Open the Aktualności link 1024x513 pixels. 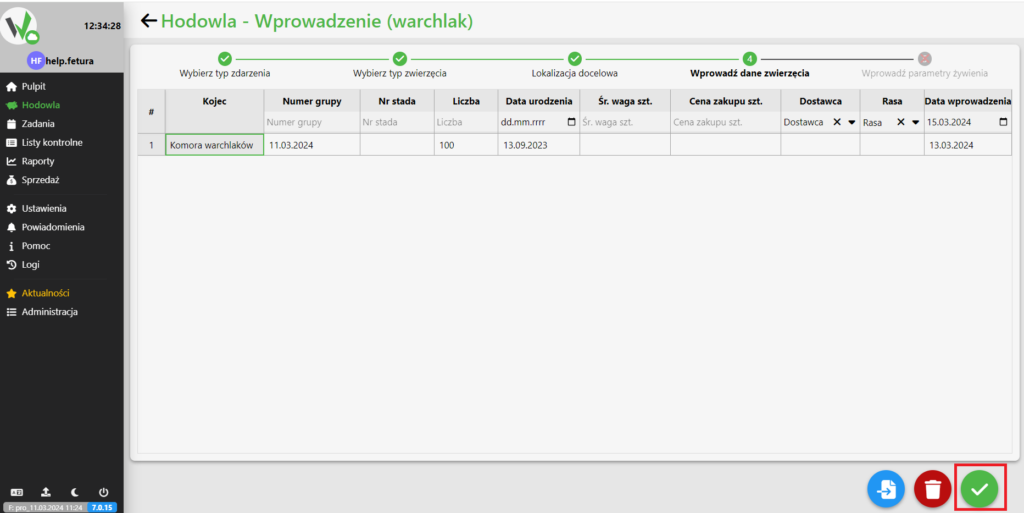45,293
